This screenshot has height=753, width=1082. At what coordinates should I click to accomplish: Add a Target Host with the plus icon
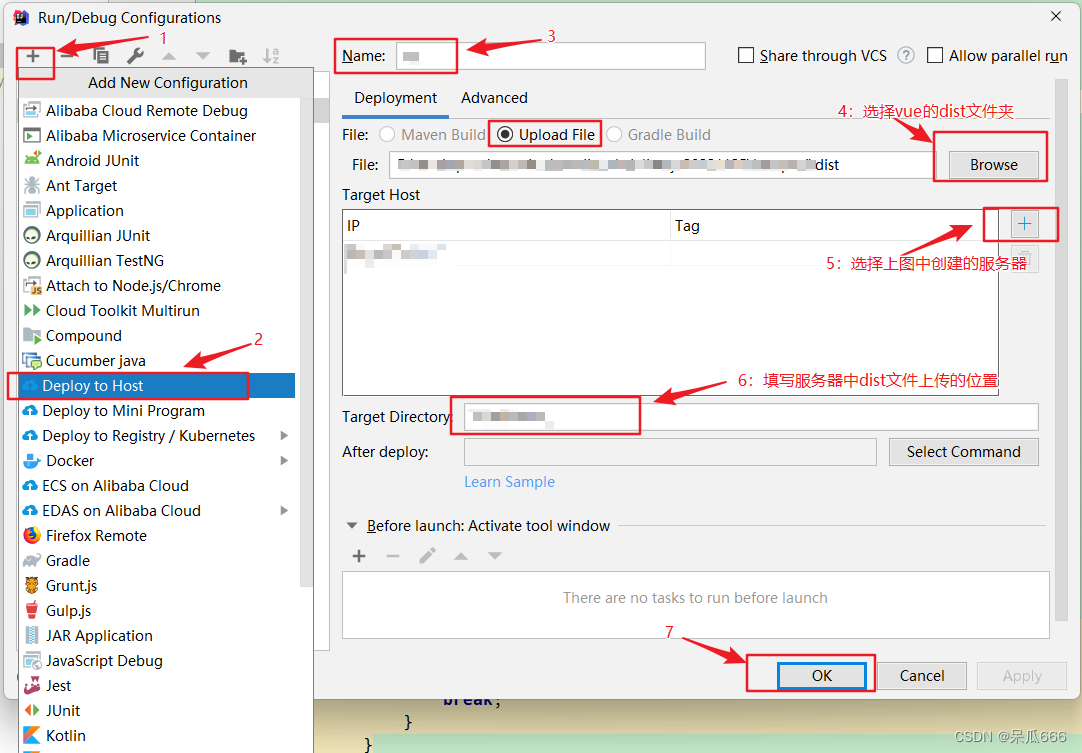[1024, 224]
